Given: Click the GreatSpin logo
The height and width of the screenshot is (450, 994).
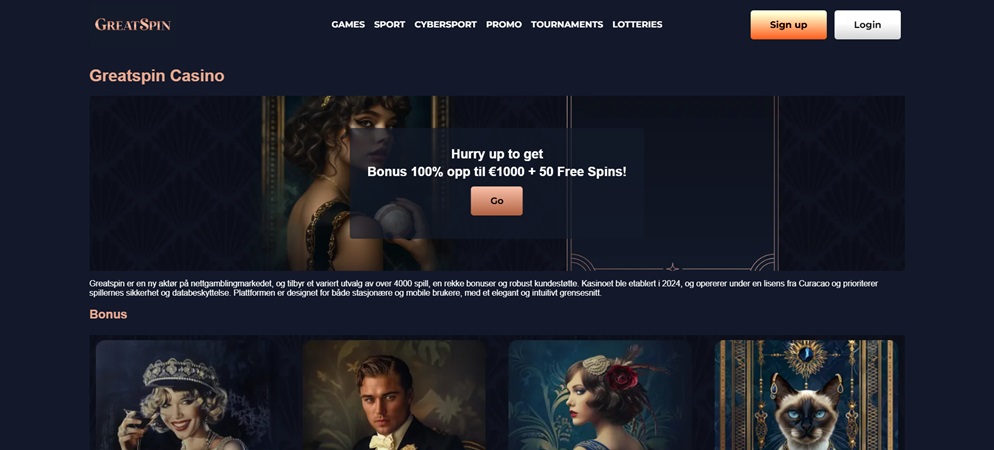Looking at the screenshot, I should tap(132, 25).
